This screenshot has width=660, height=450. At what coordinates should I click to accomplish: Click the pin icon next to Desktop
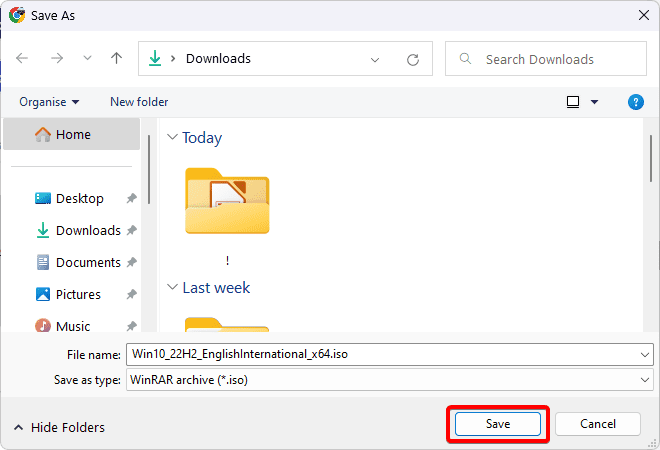click(x=132, y=198)
